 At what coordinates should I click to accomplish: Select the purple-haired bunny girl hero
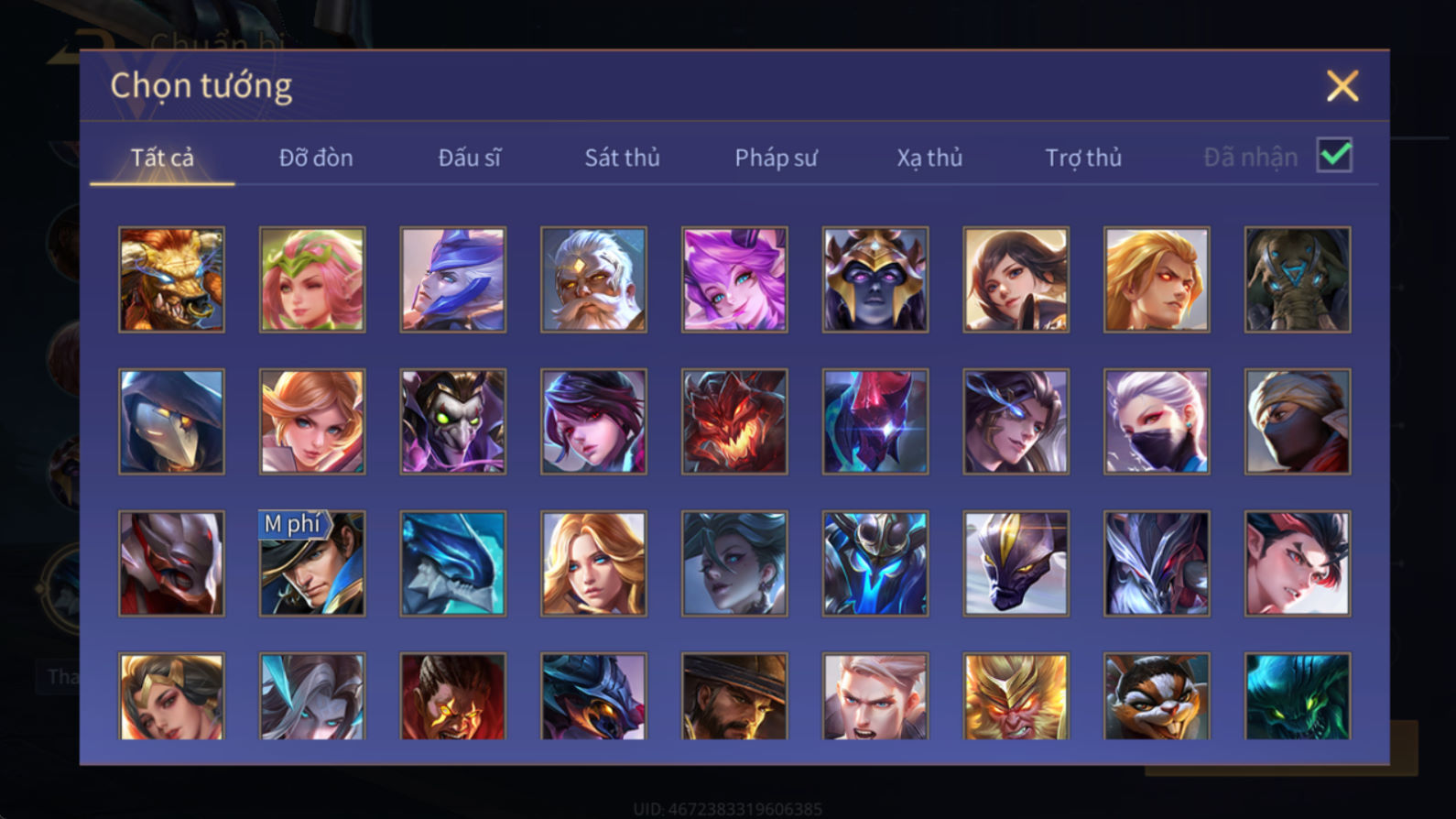click(734, 279)
